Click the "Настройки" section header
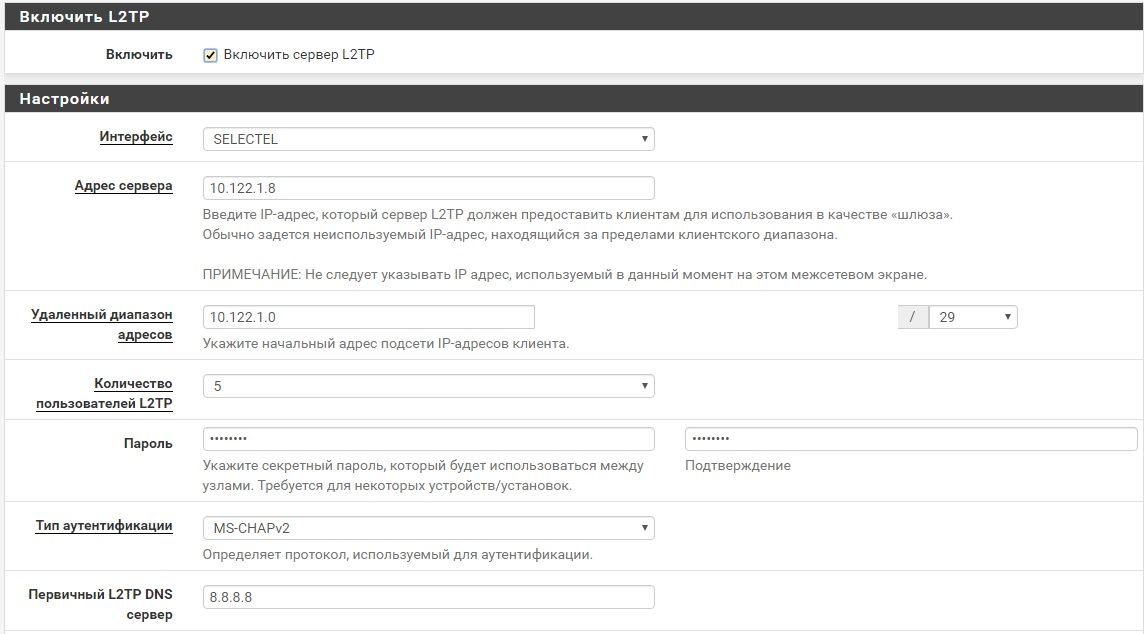1144x634 pixels. coord(65,99)
